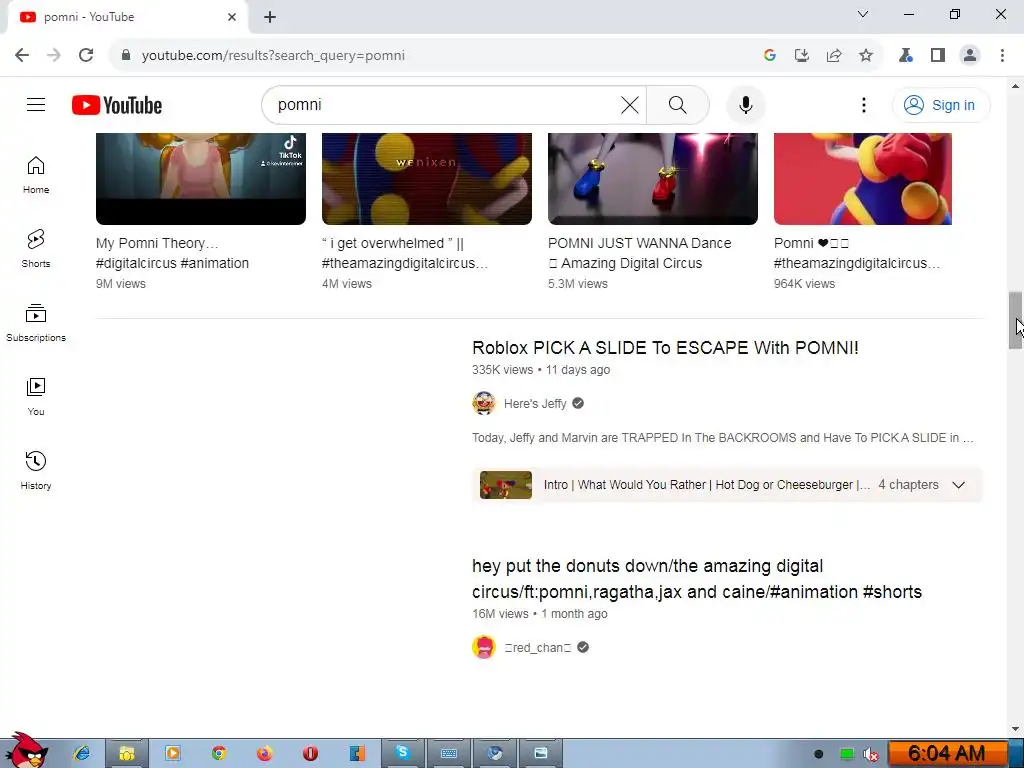1024x768 pixels.
Task: Click the Intro chapter thumbnail
Action: [x=505, y=485]
